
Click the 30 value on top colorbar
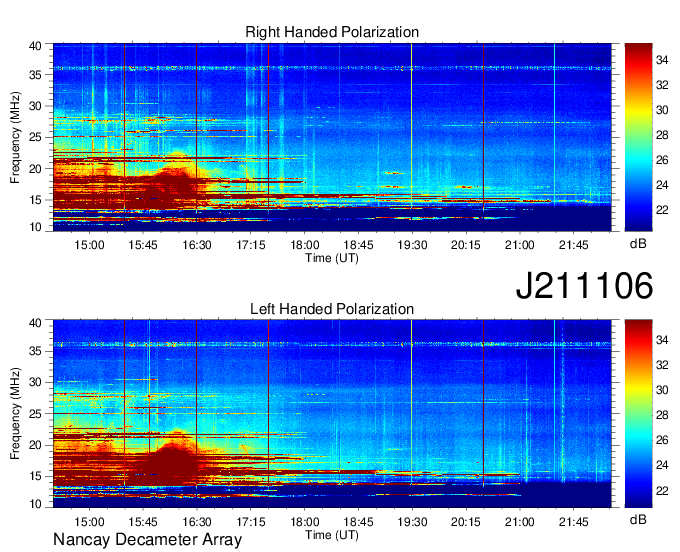pos(662,110)
